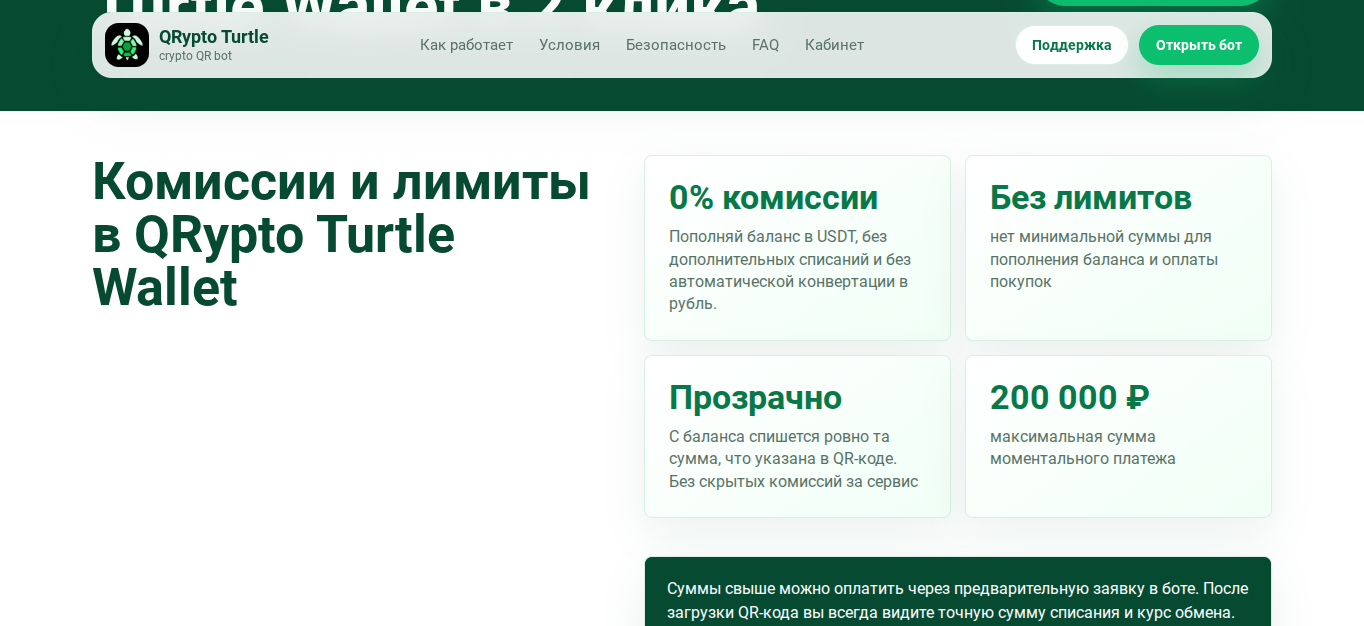This screenshot has height=626, width=1364.
Task: Click the dark green note Суммы свыше
Action: point(958,591)
